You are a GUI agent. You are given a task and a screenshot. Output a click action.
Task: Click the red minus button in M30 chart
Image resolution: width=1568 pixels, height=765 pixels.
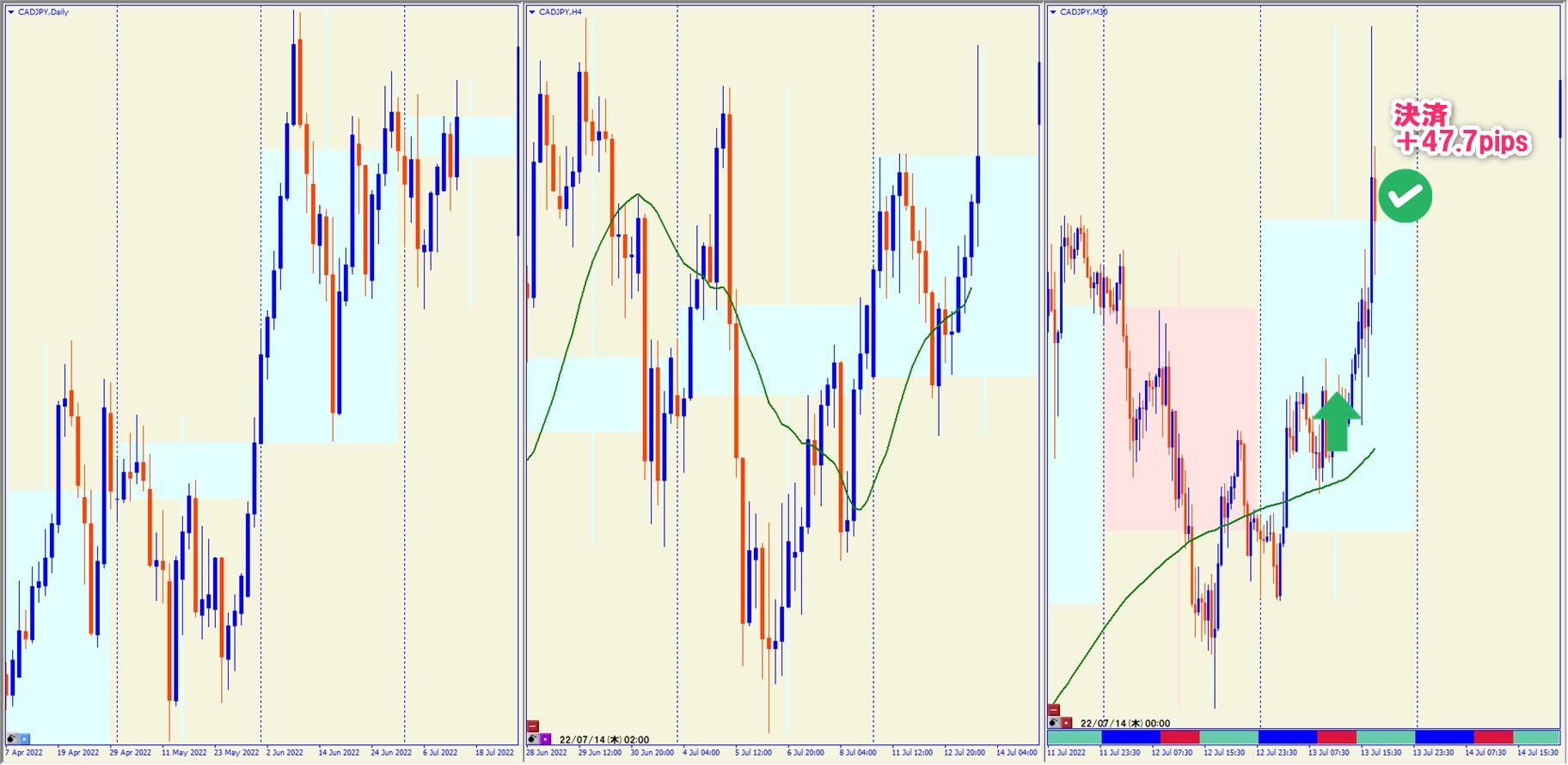[1054, 710]
